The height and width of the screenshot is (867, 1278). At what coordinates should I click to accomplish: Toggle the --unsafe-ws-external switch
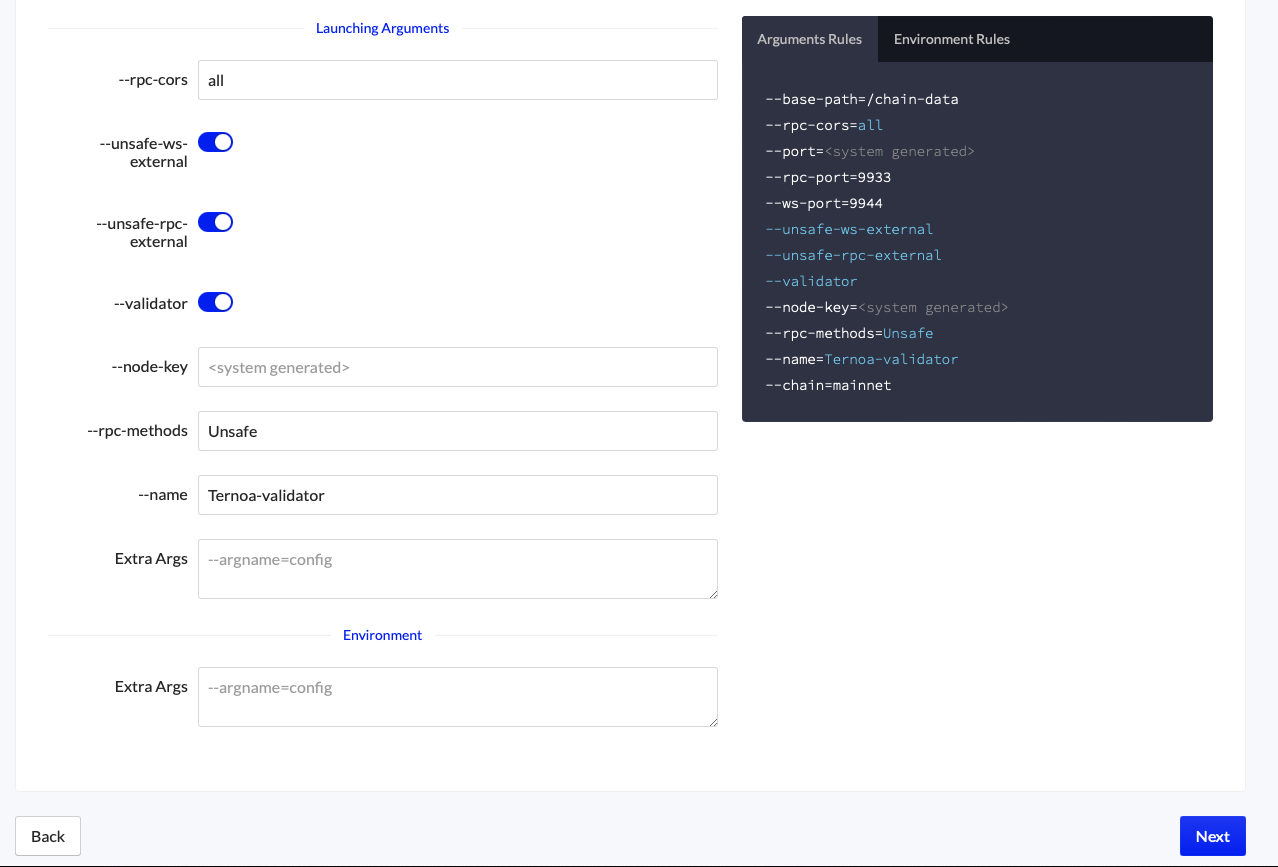pyautogui.click(x=215, y=142)
